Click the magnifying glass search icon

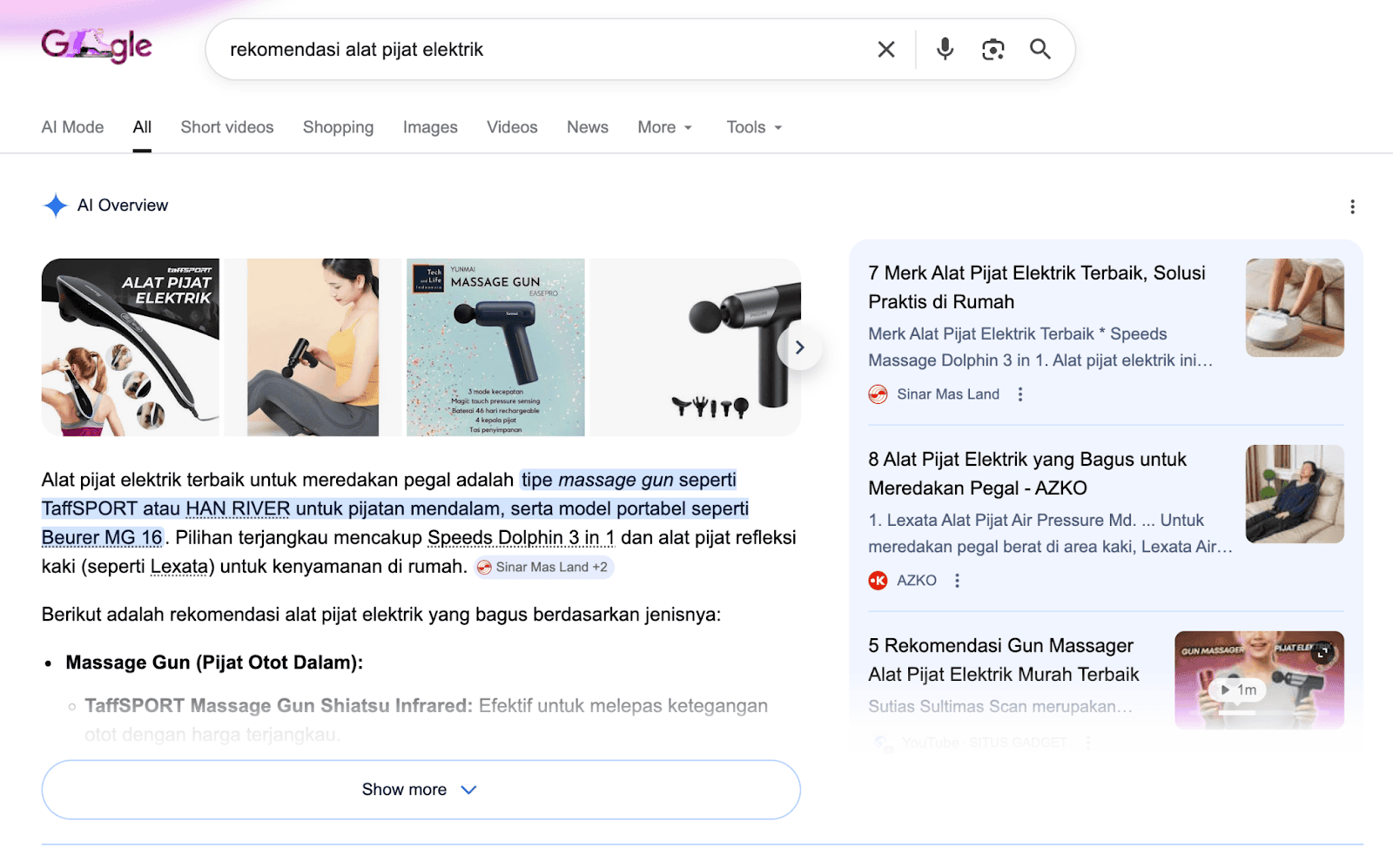click(x=1040, y=49)
